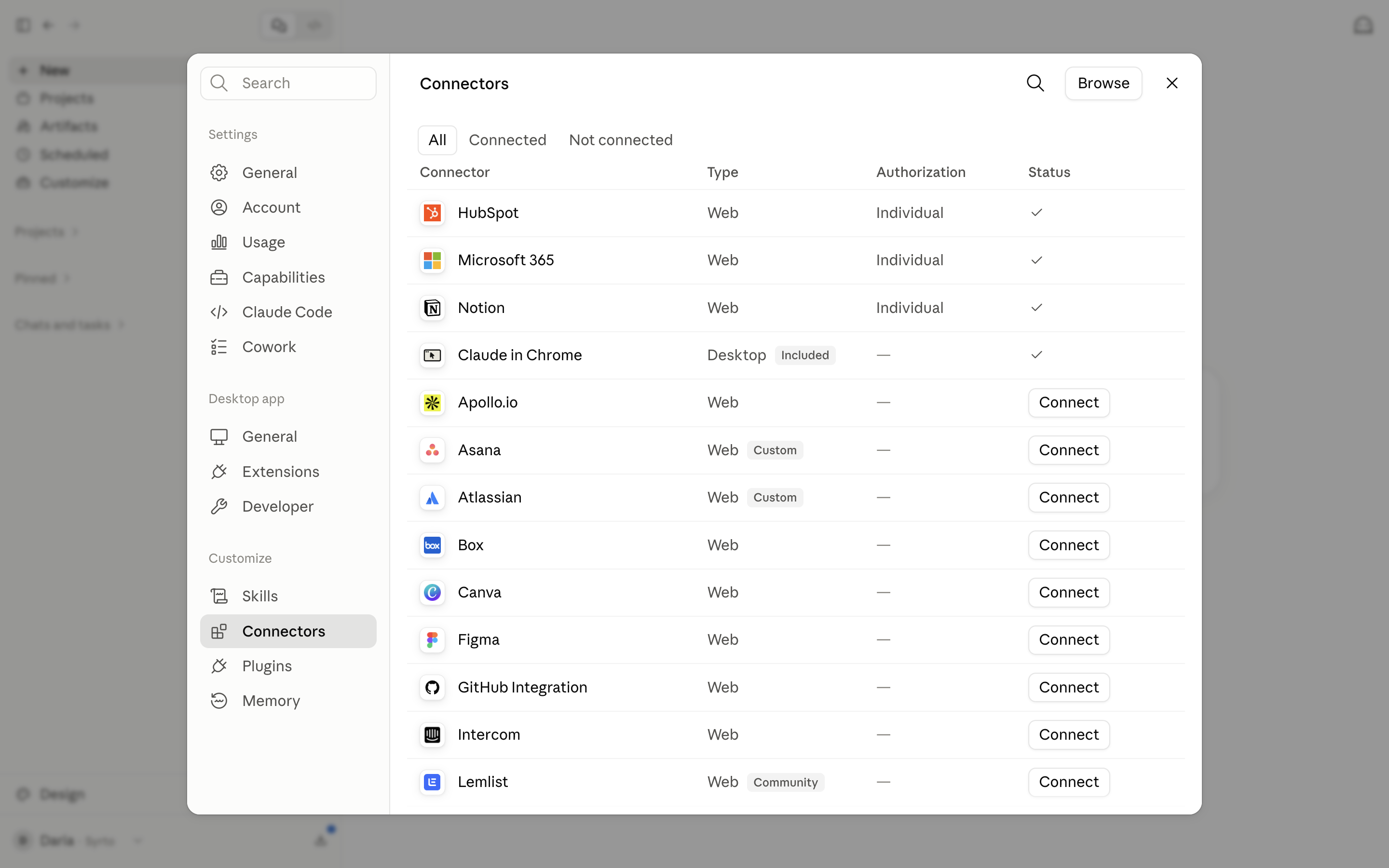
Task: Click the Status column header
Action: click(1049, 172)
